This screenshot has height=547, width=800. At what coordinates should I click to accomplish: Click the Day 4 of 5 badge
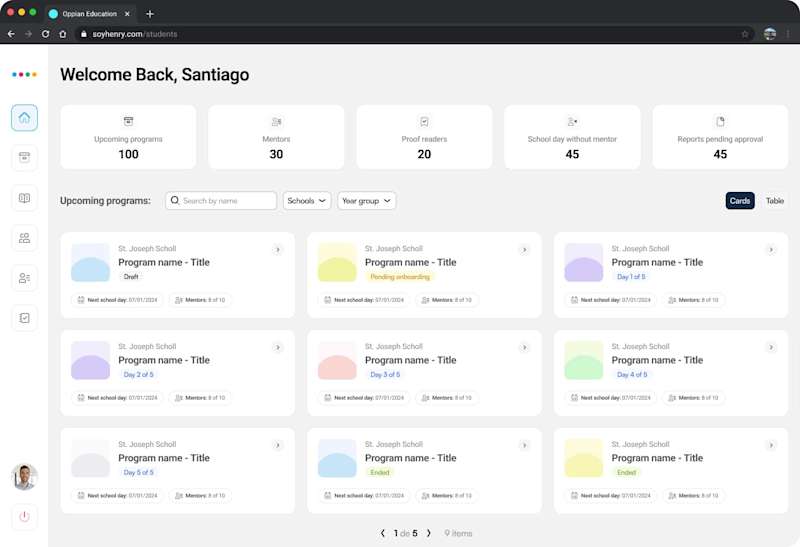coord(632,375)
